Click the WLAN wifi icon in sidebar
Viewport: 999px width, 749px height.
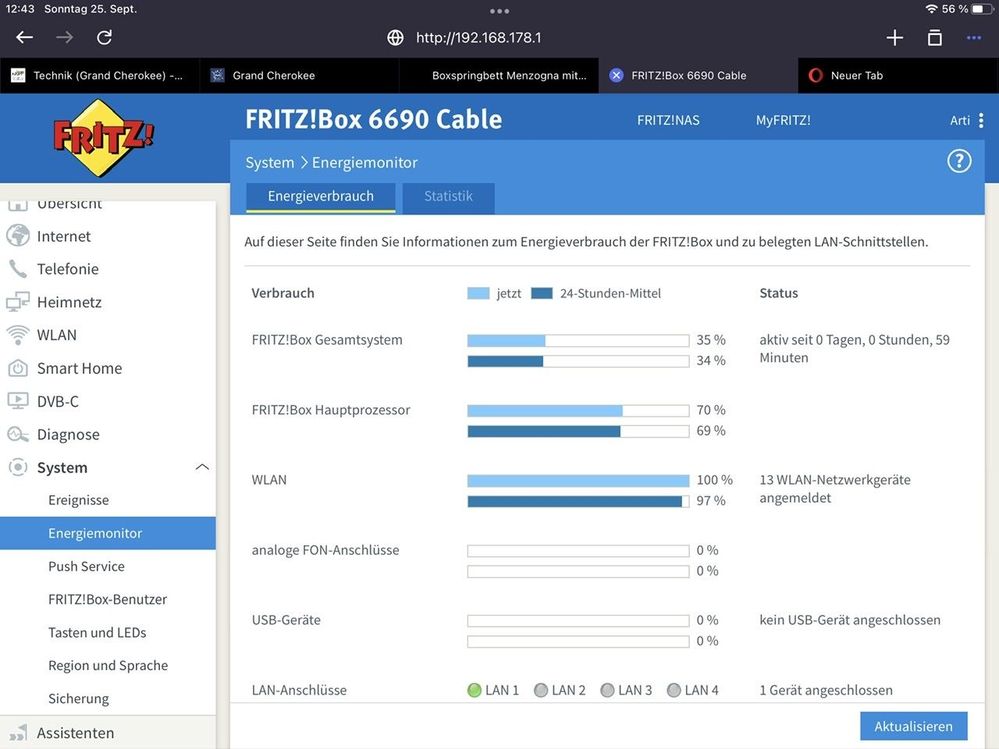18,334
